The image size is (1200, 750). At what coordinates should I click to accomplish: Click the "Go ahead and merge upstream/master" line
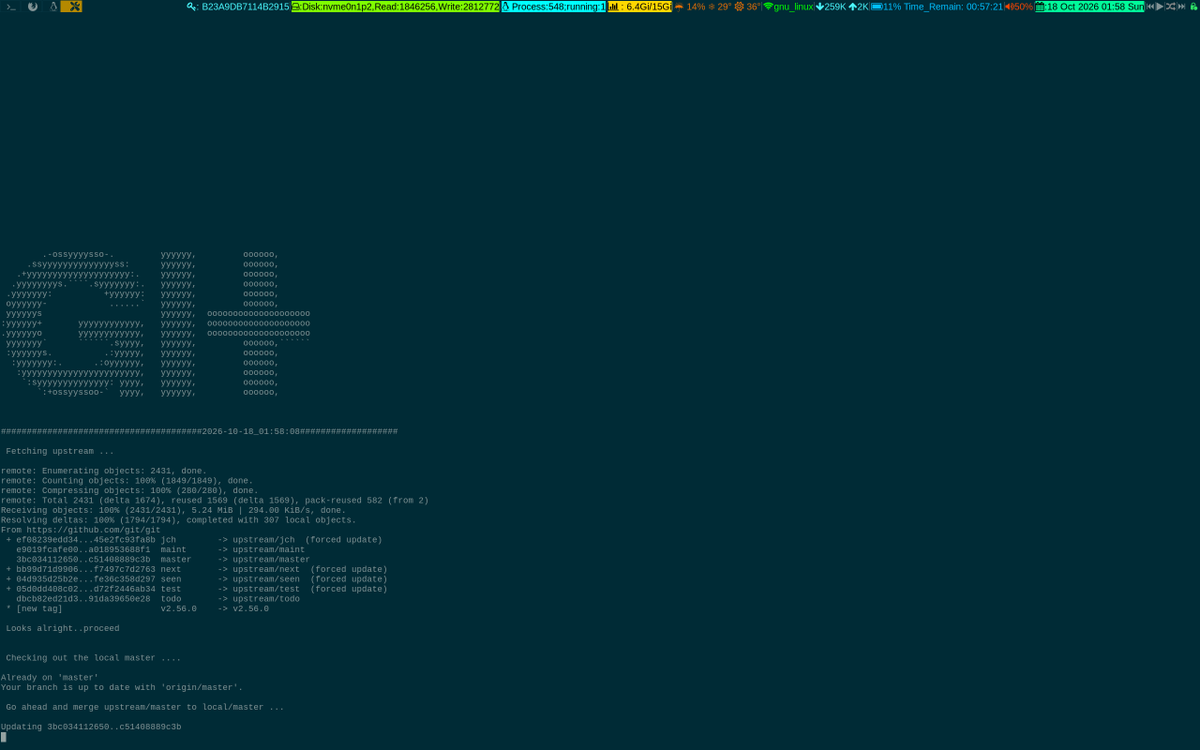coord(145,707)
